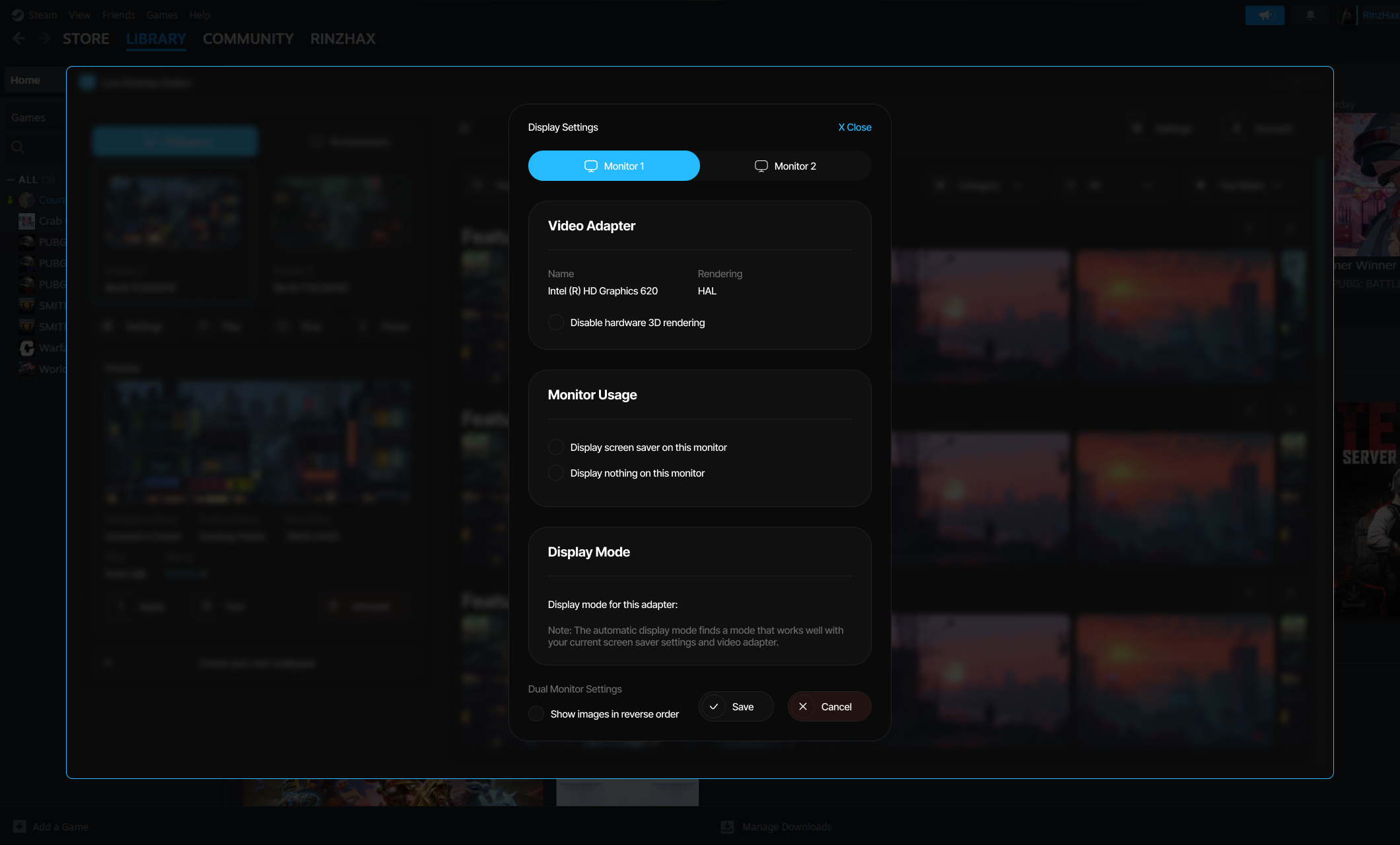Open the Friends menu

click(118, 15)
